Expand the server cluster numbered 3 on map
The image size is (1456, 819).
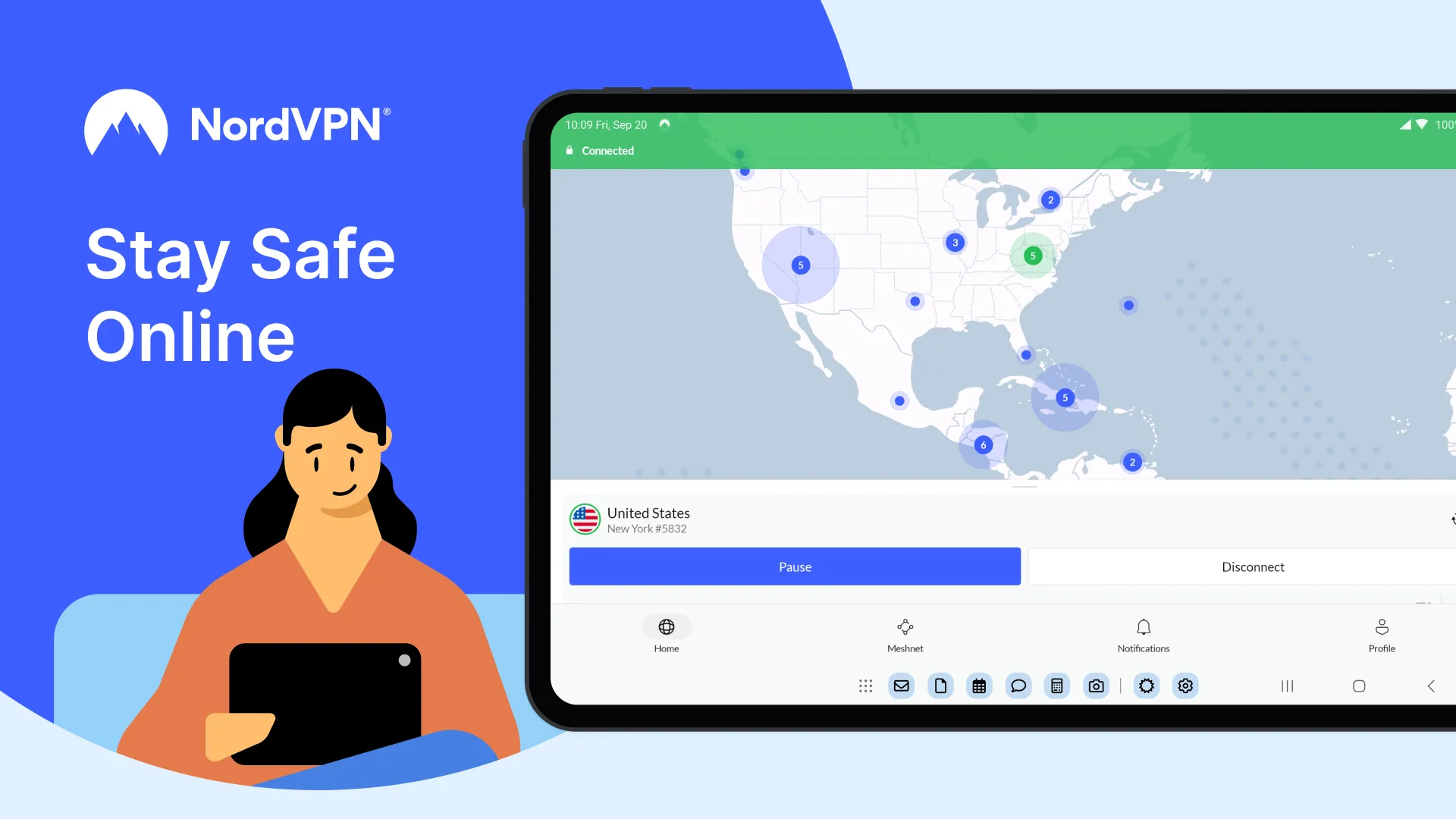(x=955, y=242)
